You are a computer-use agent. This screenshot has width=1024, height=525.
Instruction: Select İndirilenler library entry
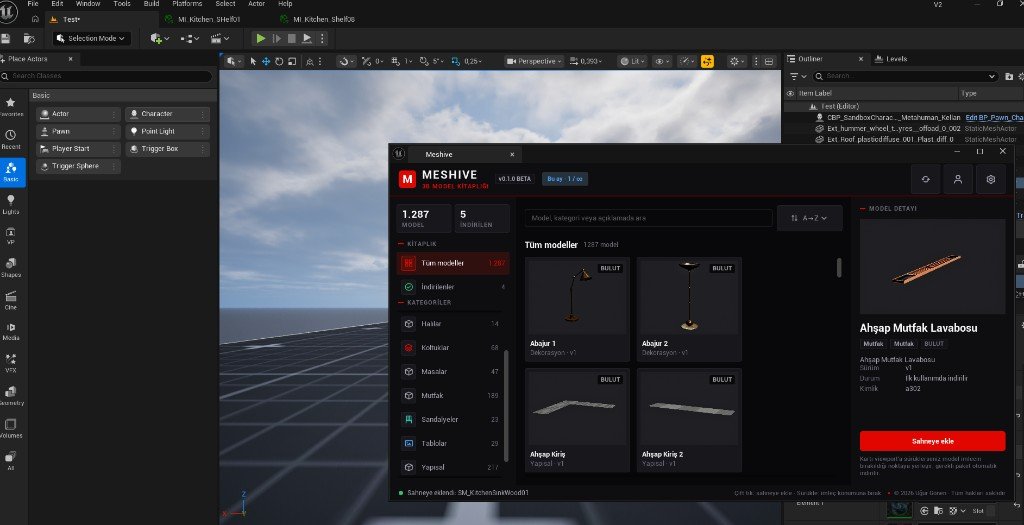point(453,287)
